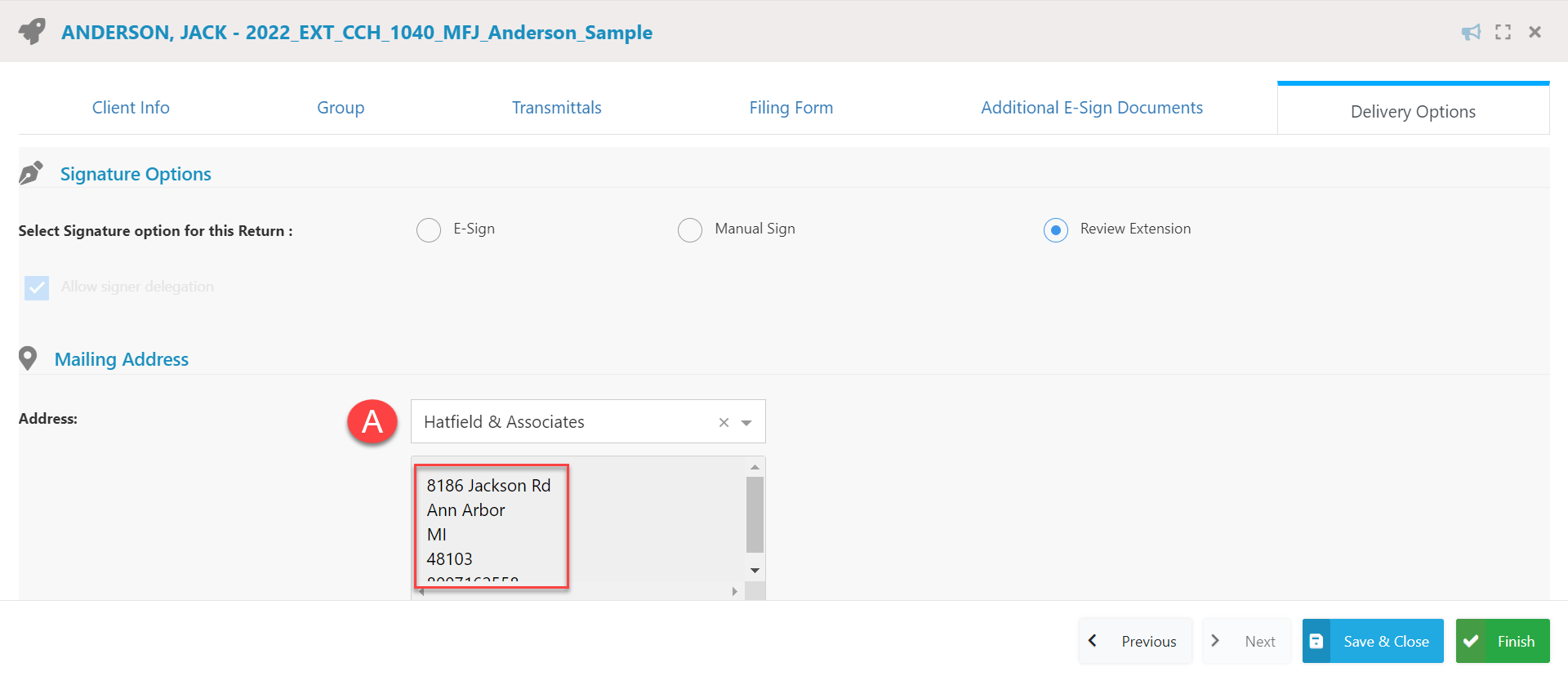The height and width of the screenshot is (685, 1568).
Task: Expand the address dropdown arrow
Action: tap(746, 423)
